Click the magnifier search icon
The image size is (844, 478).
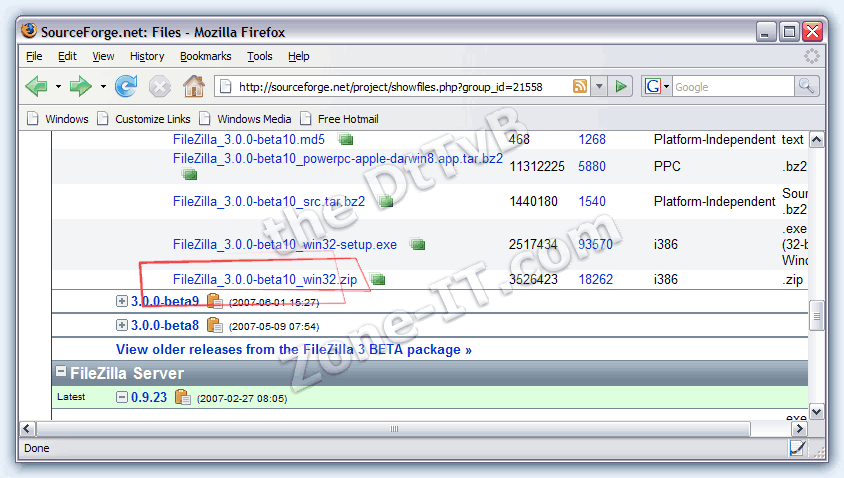806,86
